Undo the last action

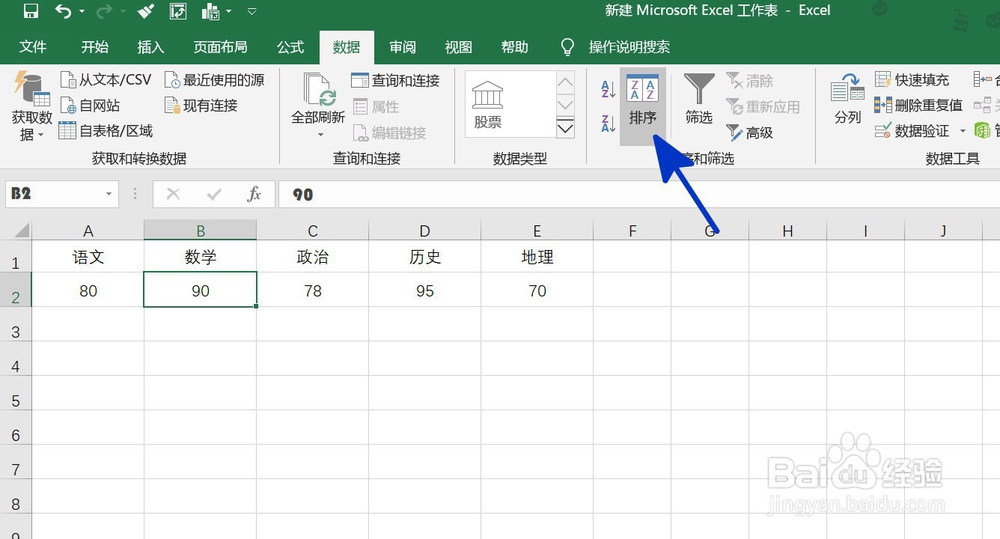[63, 11]
